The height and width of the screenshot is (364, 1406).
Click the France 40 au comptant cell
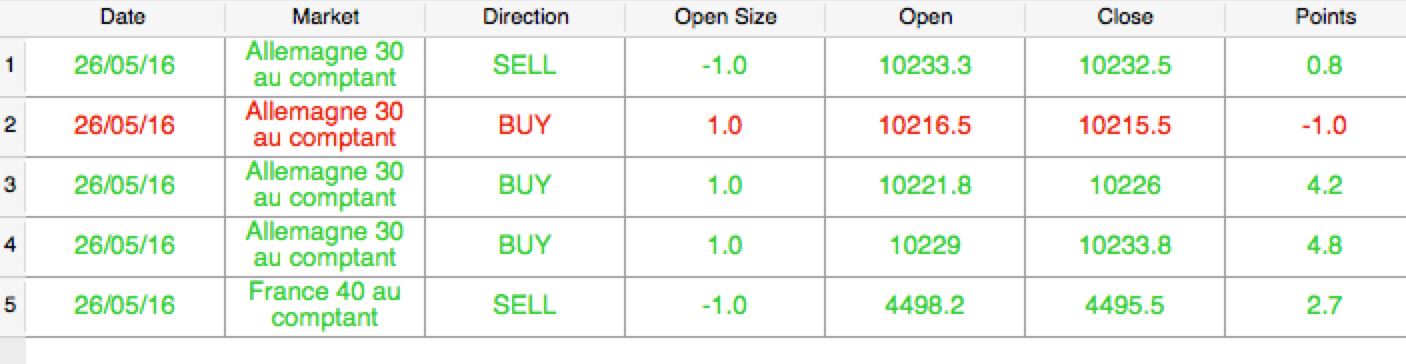325,306
